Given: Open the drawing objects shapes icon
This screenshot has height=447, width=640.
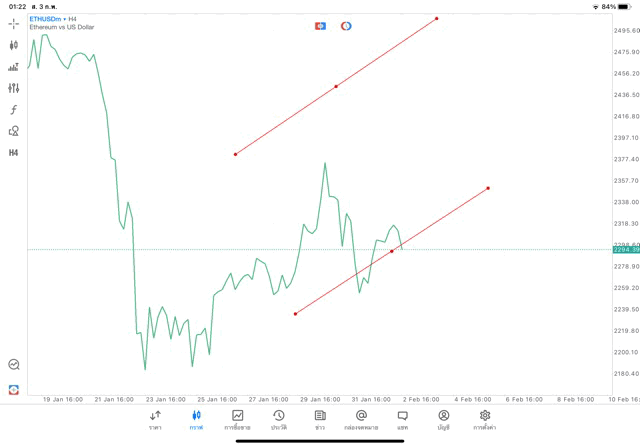Looking at the screenshot, I should coord(14,131).
